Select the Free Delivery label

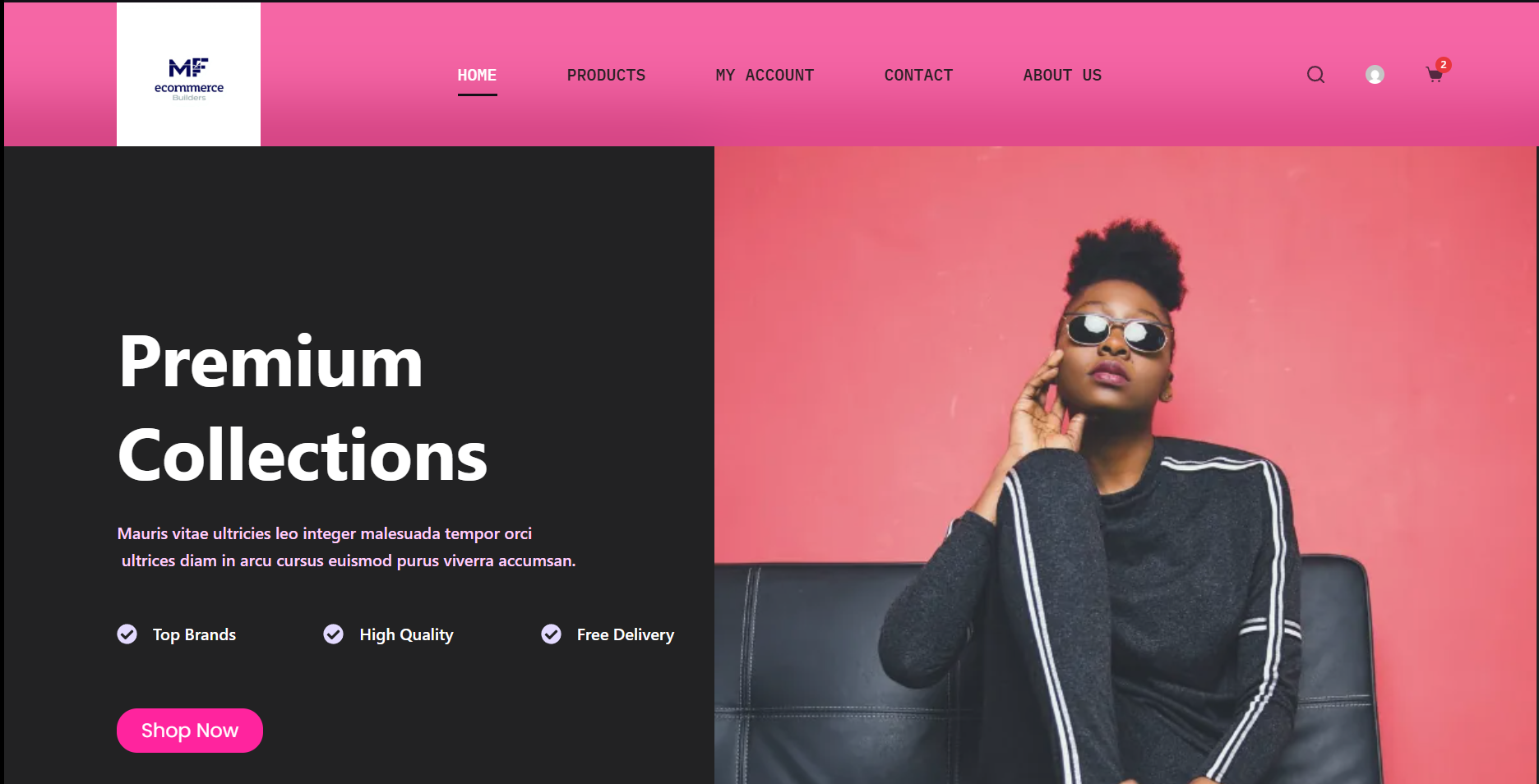(626, 634)
